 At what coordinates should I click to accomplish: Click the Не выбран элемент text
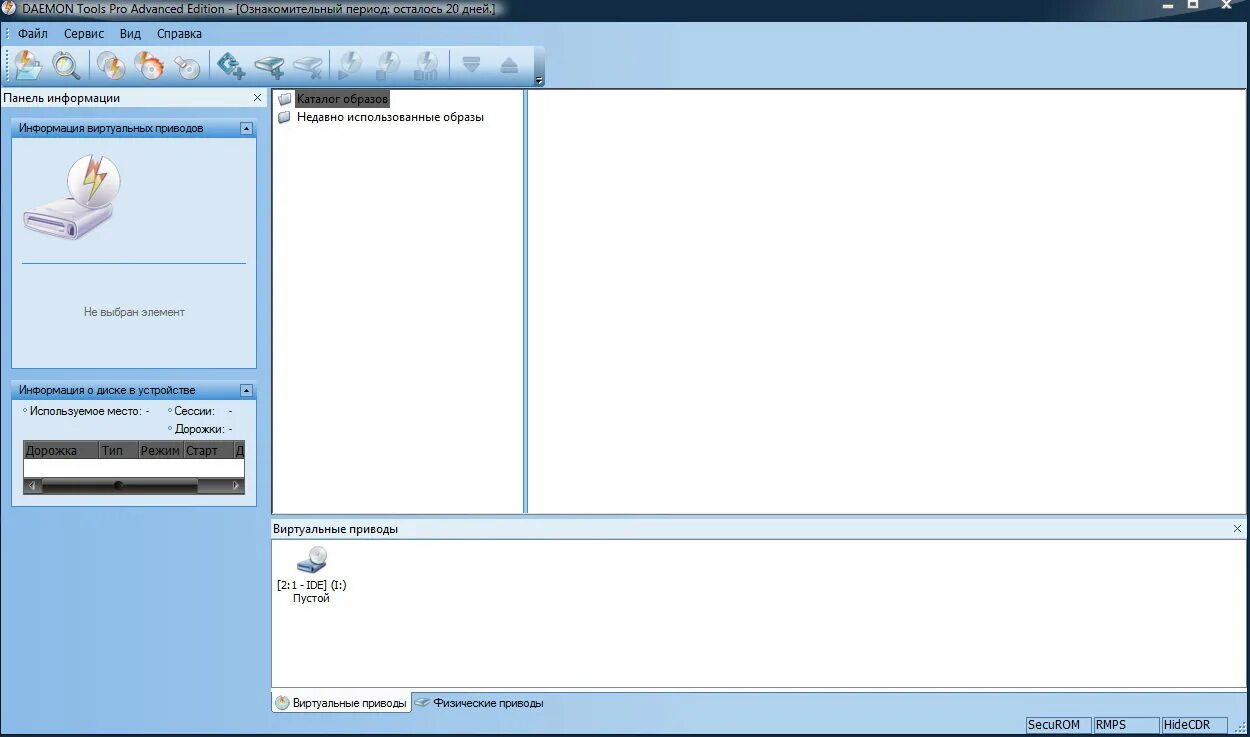(134, 312)
